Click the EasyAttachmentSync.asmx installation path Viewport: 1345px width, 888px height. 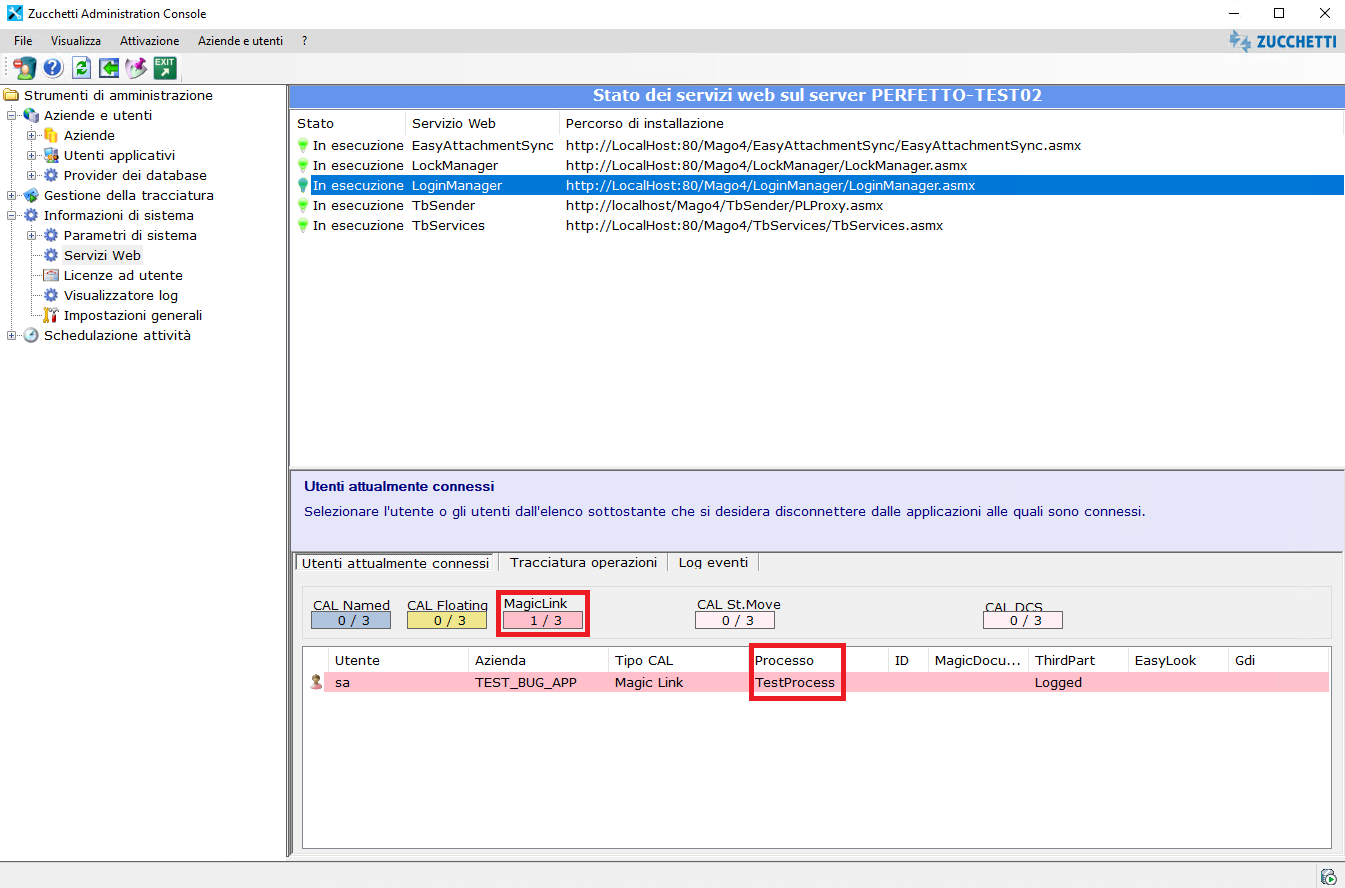pos(823,145)
